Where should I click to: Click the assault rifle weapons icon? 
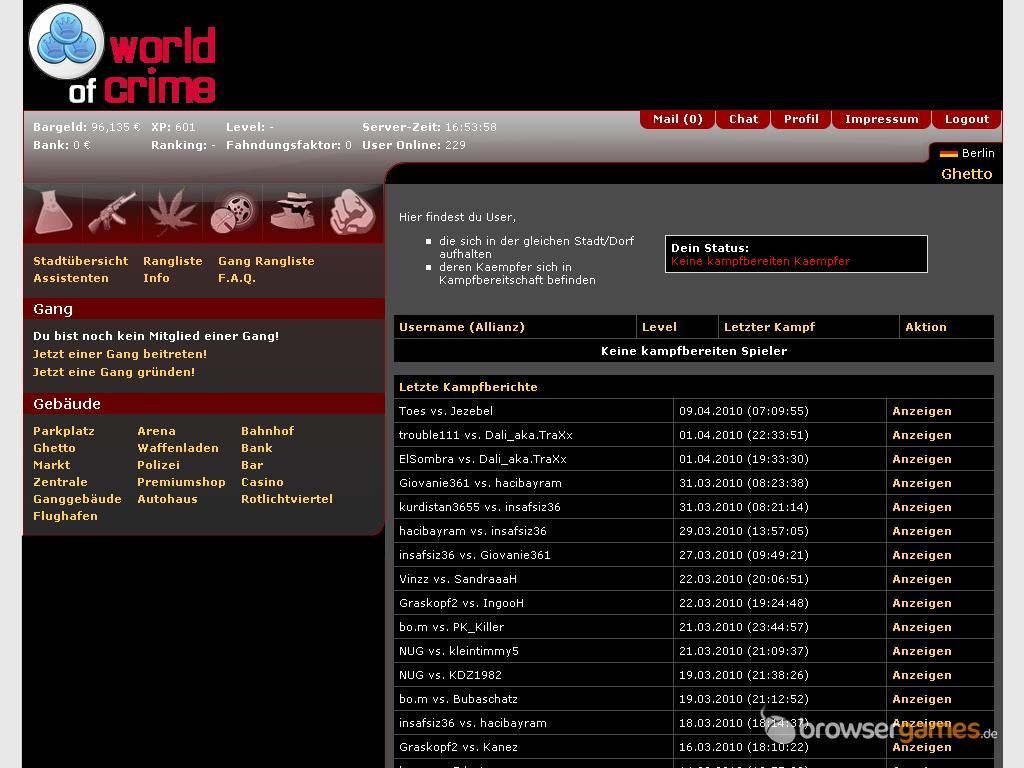tap(112, 212)
